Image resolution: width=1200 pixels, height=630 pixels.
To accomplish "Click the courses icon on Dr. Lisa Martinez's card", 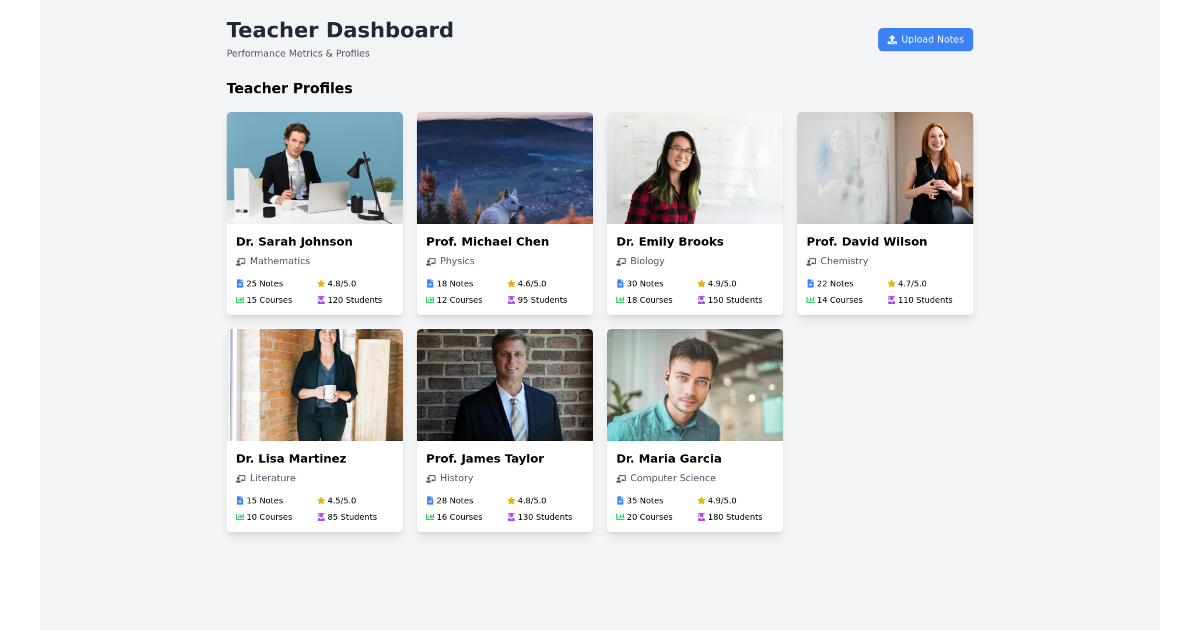I will pos(239,517).
